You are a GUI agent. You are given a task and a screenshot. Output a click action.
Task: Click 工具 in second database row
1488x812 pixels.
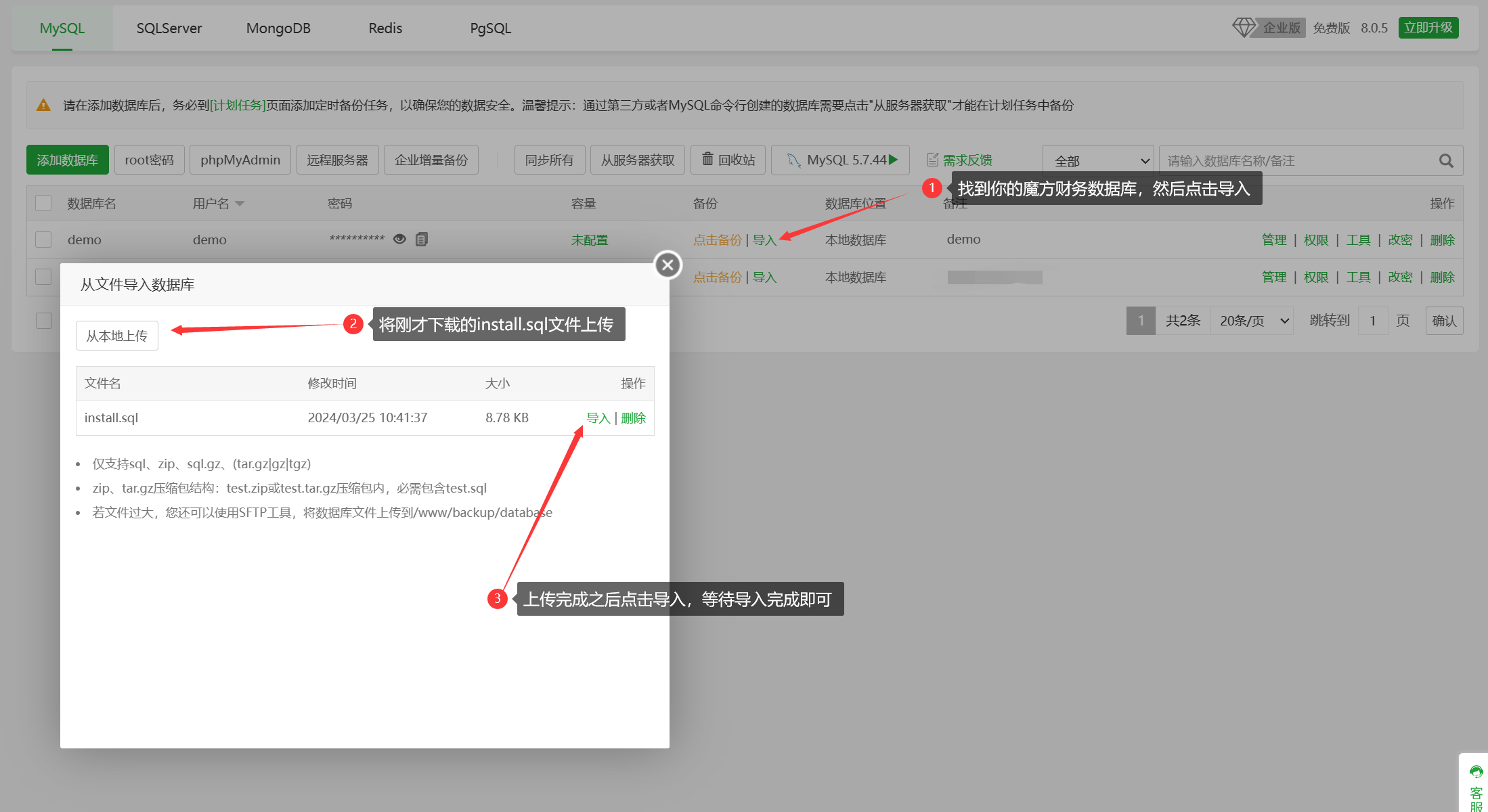click(1358, 277)
